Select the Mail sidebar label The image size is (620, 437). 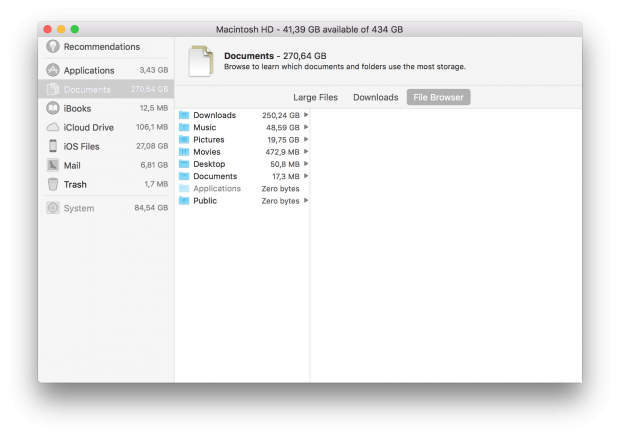point(72,165)
